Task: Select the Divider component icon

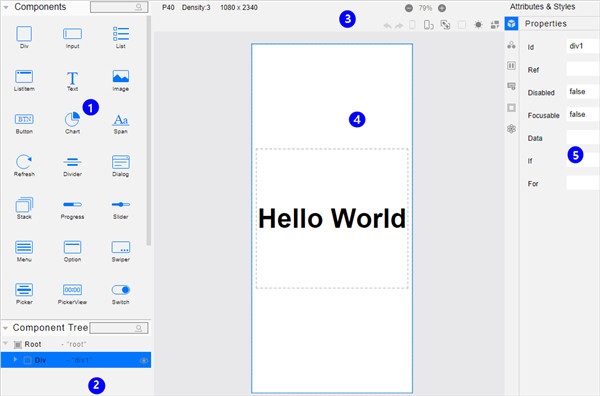Action: click(72, 162)
